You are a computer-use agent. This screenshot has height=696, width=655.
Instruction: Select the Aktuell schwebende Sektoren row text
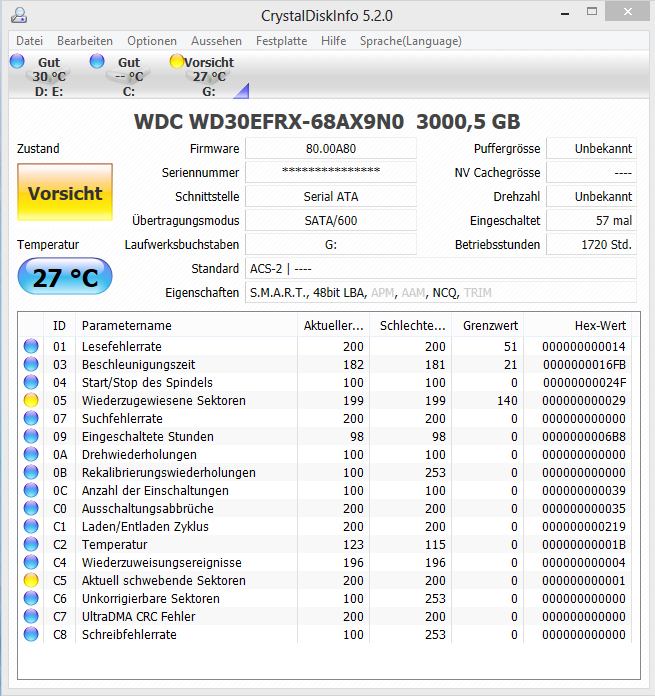[163, 581]
